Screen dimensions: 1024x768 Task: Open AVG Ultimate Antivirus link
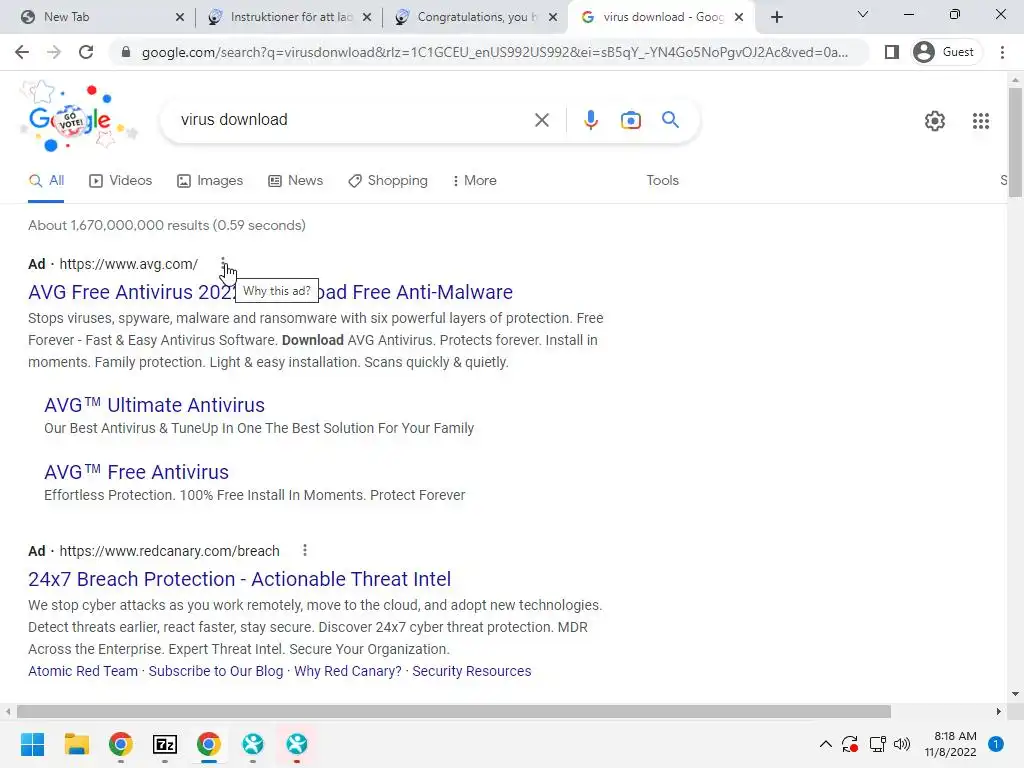(154, 405)
